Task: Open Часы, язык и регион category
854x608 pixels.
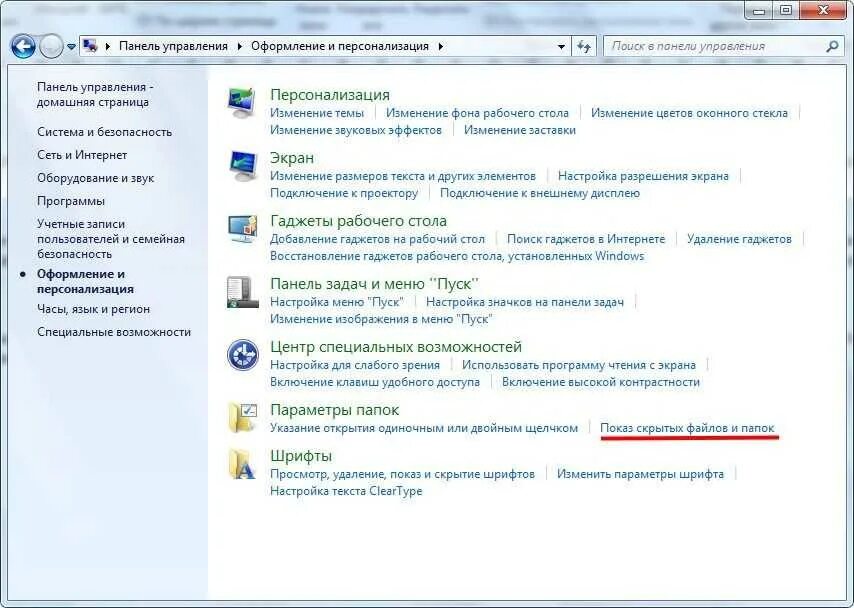Action: pos(94,309)
